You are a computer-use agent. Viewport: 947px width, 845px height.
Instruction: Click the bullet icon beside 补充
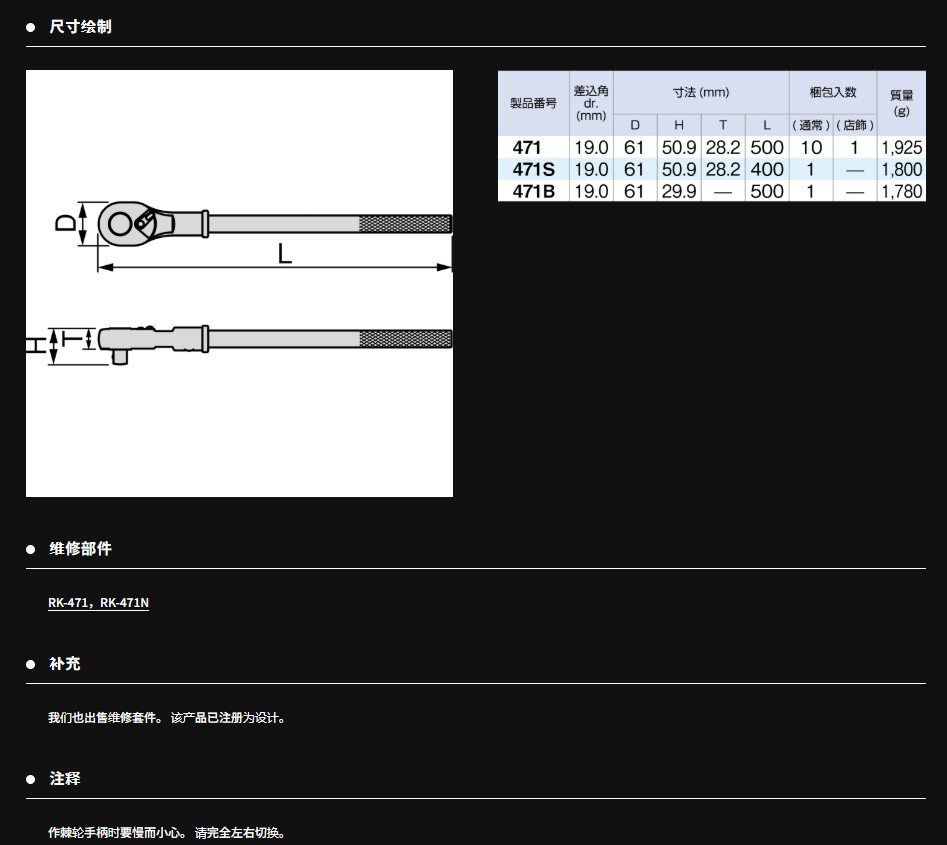click(x=31, y=664)
